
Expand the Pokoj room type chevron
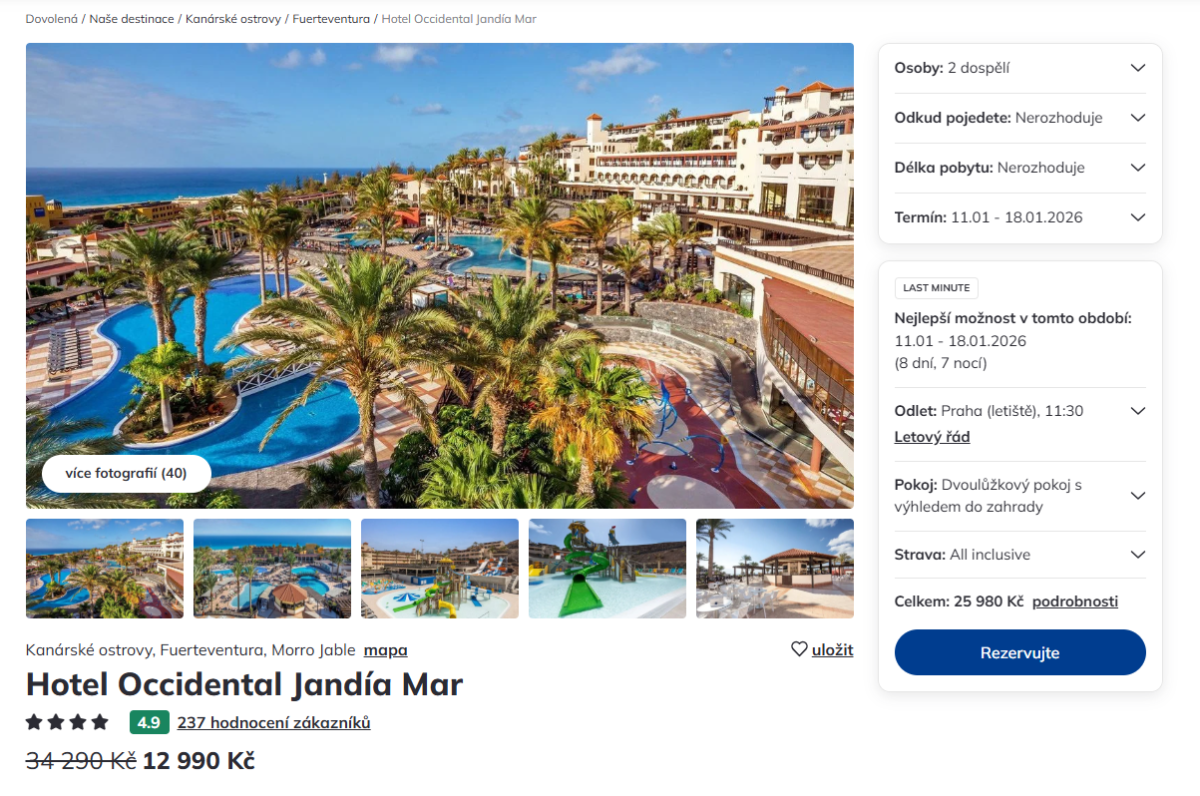pos(1137,496)
